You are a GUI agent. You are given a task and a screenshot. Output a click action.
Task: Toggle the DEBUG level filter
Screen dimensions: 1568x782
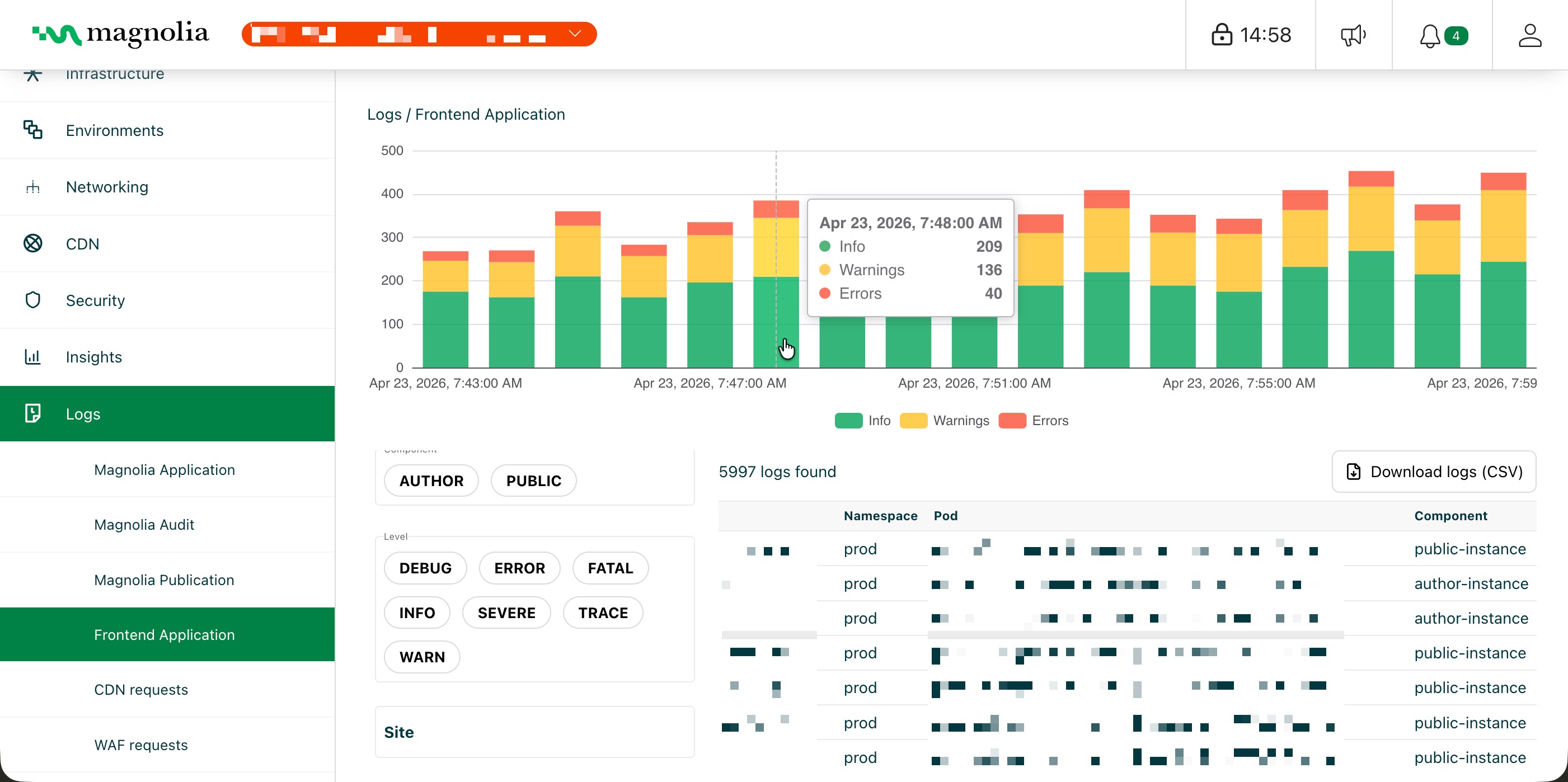pos(425,568)
